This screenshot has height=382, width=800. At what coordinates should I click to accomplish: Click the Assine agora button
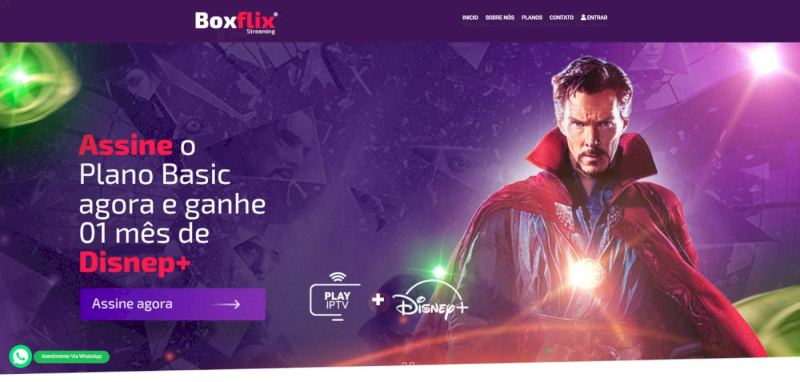pyautogui.click(x=172, y=304)
